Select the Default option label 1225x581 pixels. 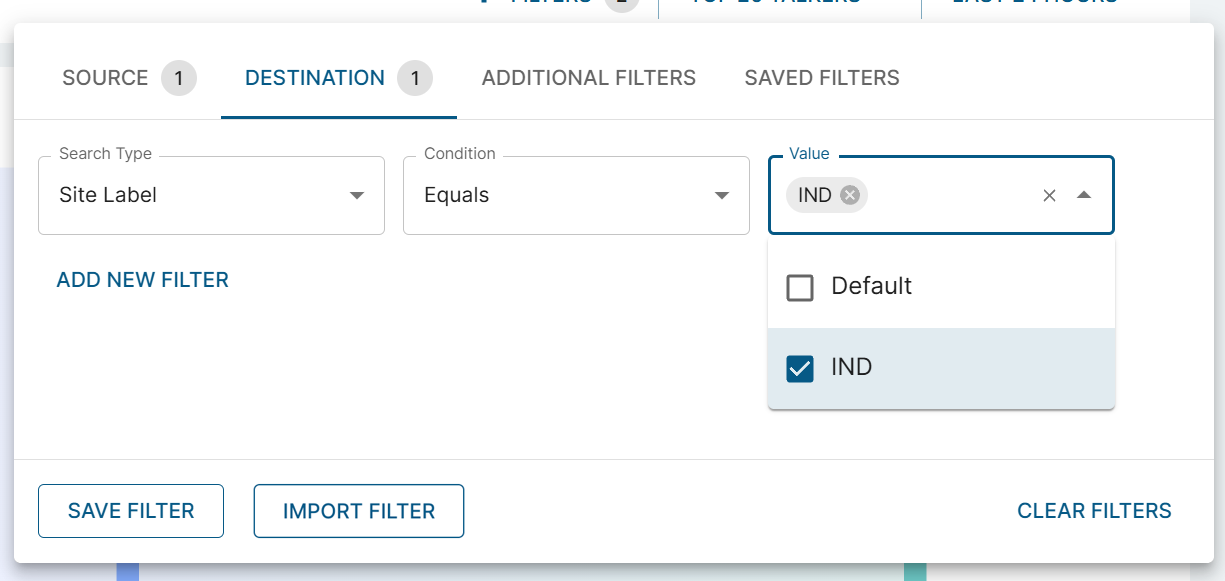click(871, 286)
